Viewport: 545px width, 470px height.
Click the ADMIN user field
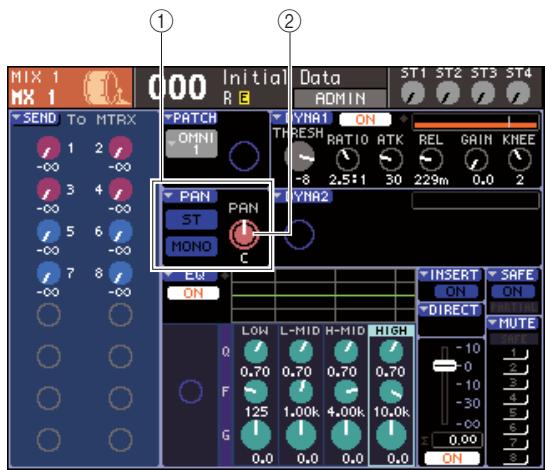340,98
